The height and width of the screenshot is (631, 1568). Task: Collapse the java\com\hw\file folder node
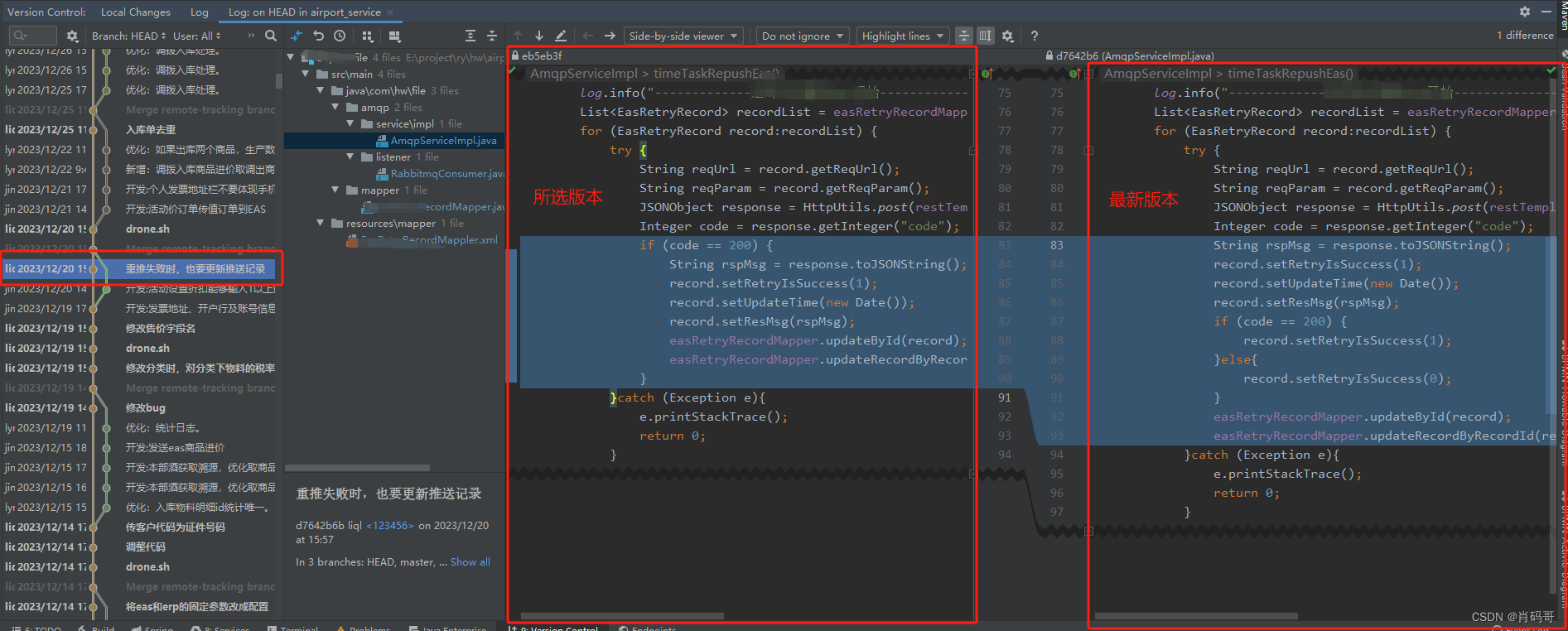pos(321,91)
